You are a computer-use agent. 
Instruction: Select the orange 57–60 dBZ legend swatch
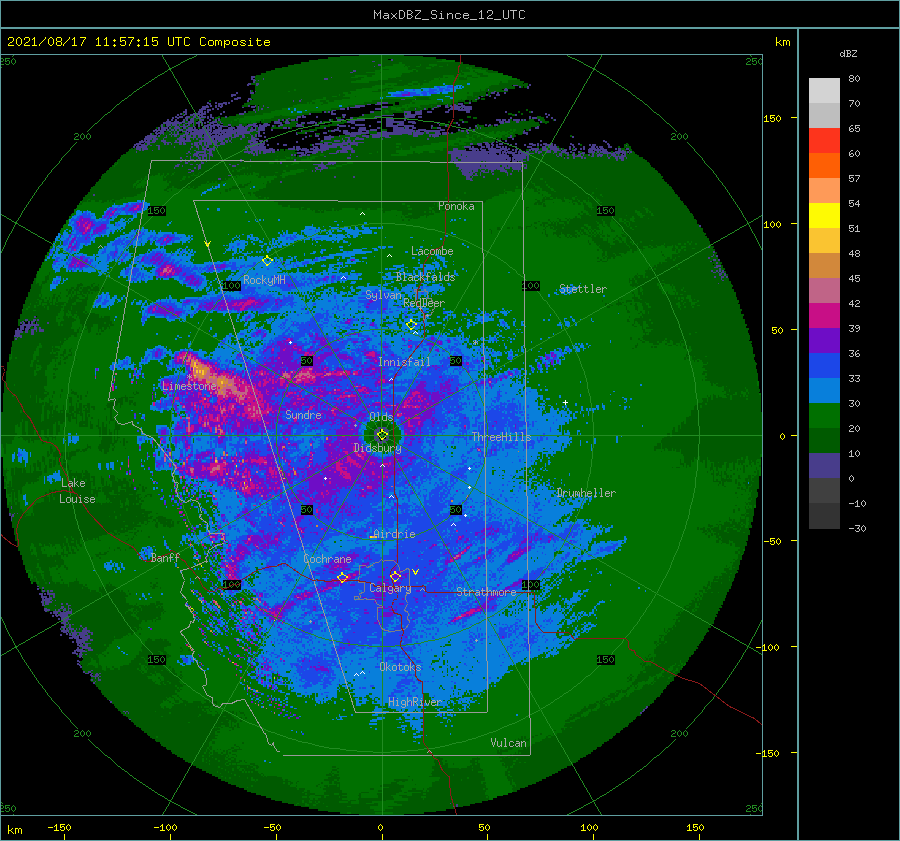[824, 166]
